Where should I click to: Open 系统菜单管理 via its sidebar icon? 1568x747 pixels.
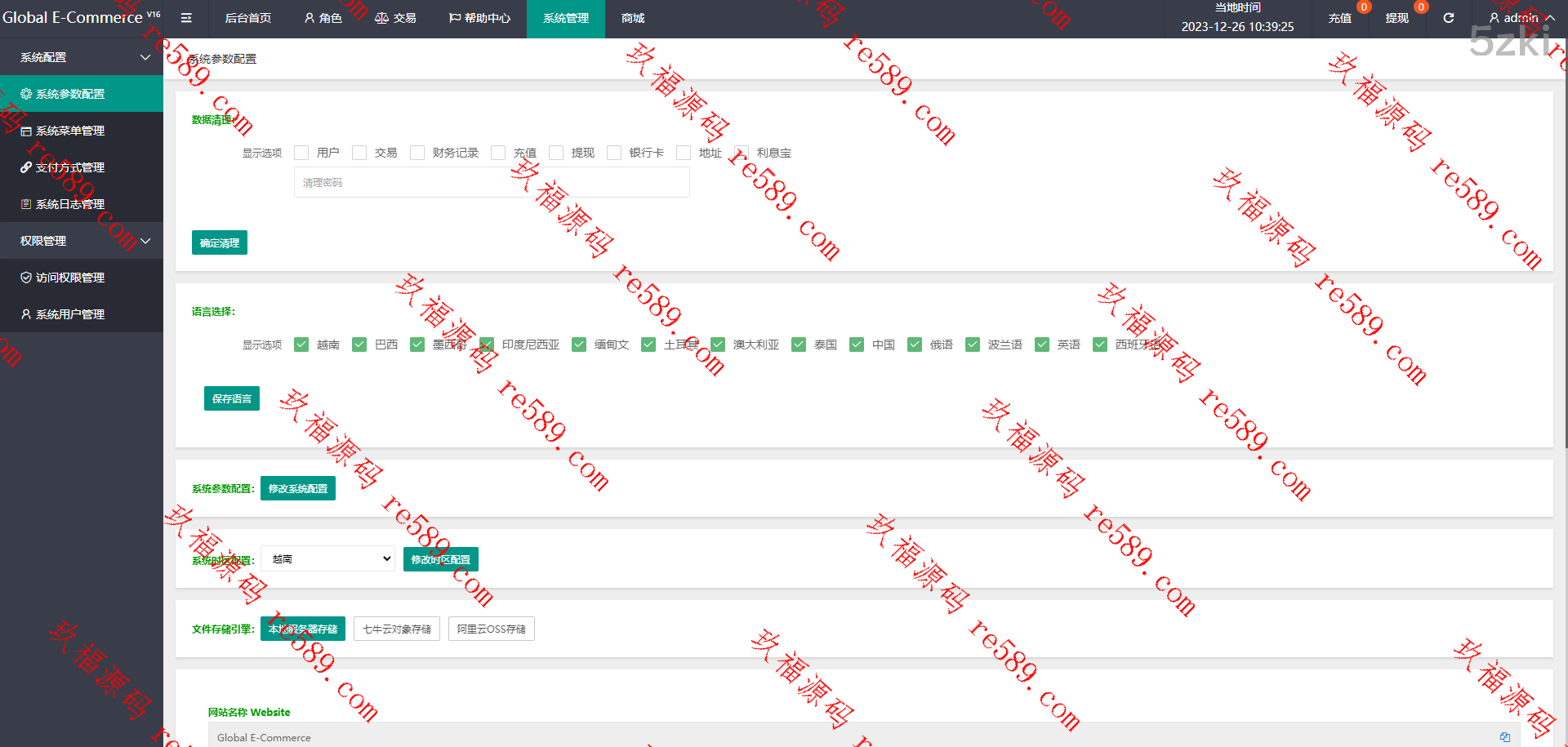point(26,131)
